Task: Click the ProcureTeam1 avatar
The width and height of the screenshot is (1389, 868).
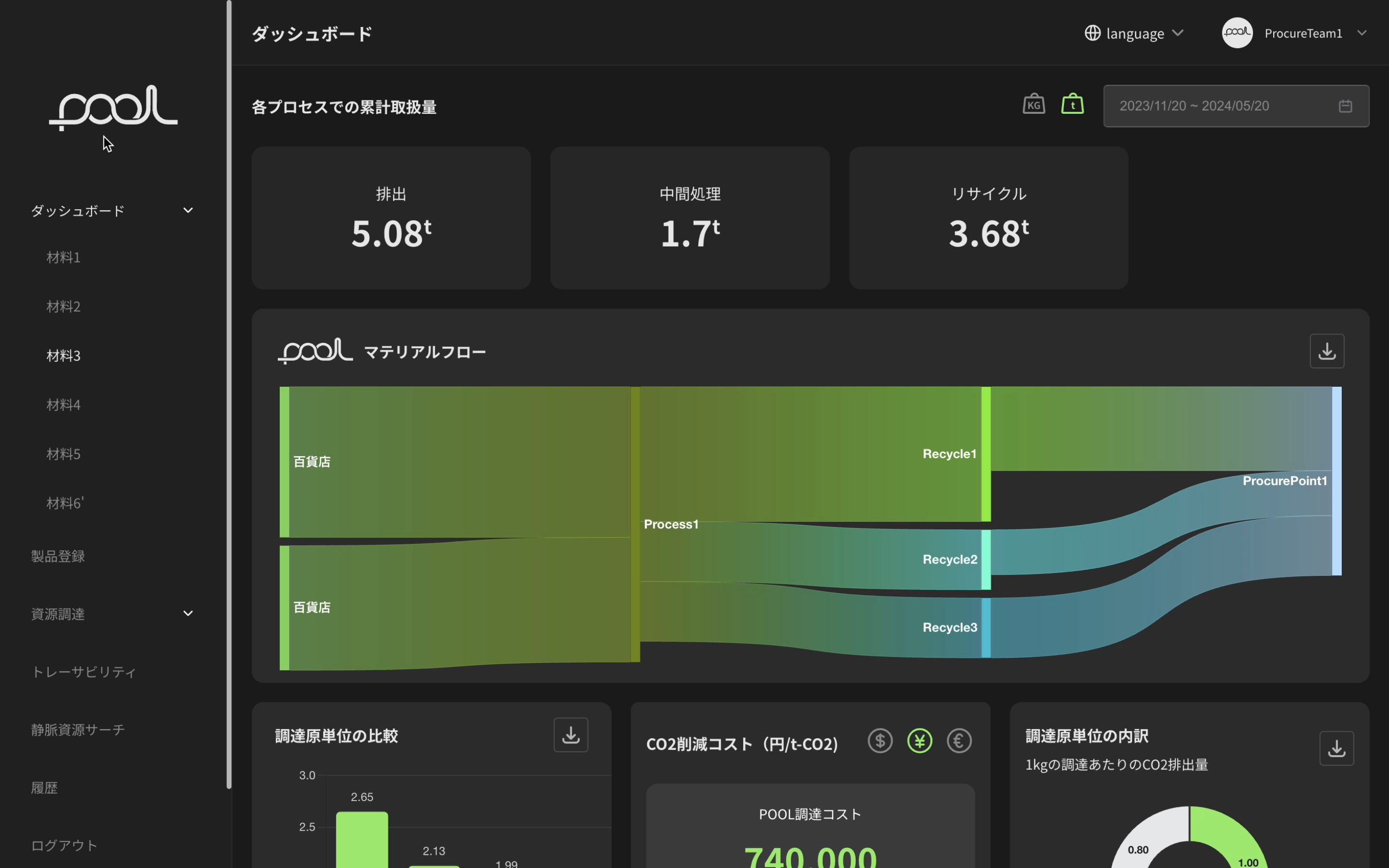Action: click(1237, 33)
